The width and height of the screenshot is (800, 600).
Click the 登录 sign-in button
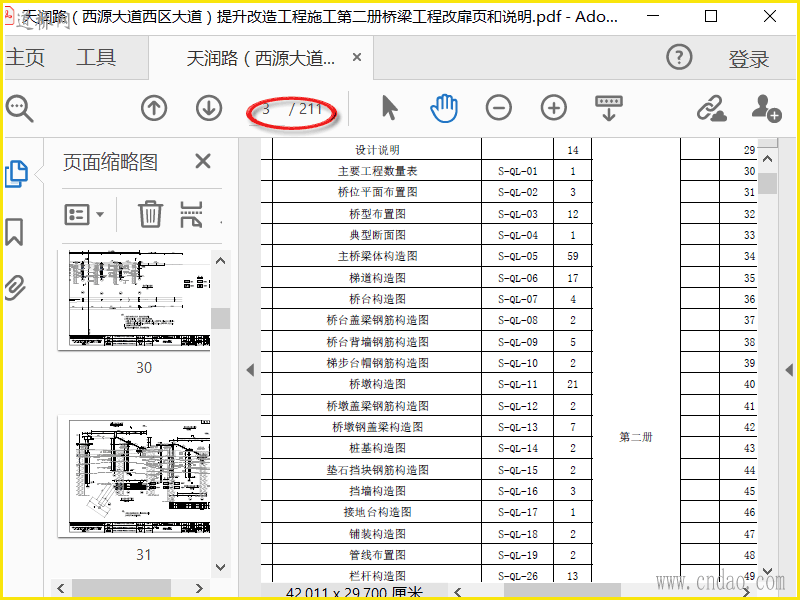[748, 59]
